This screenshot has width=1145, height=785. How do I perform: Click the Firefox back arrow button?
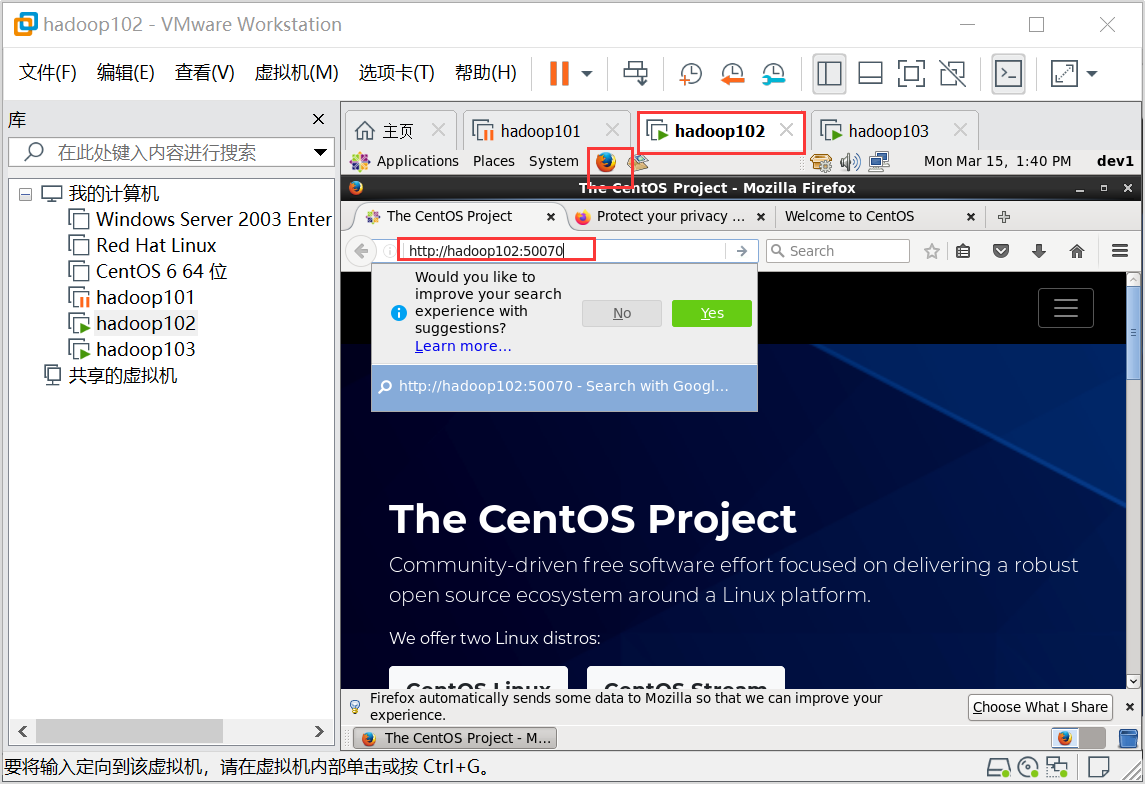361,251
